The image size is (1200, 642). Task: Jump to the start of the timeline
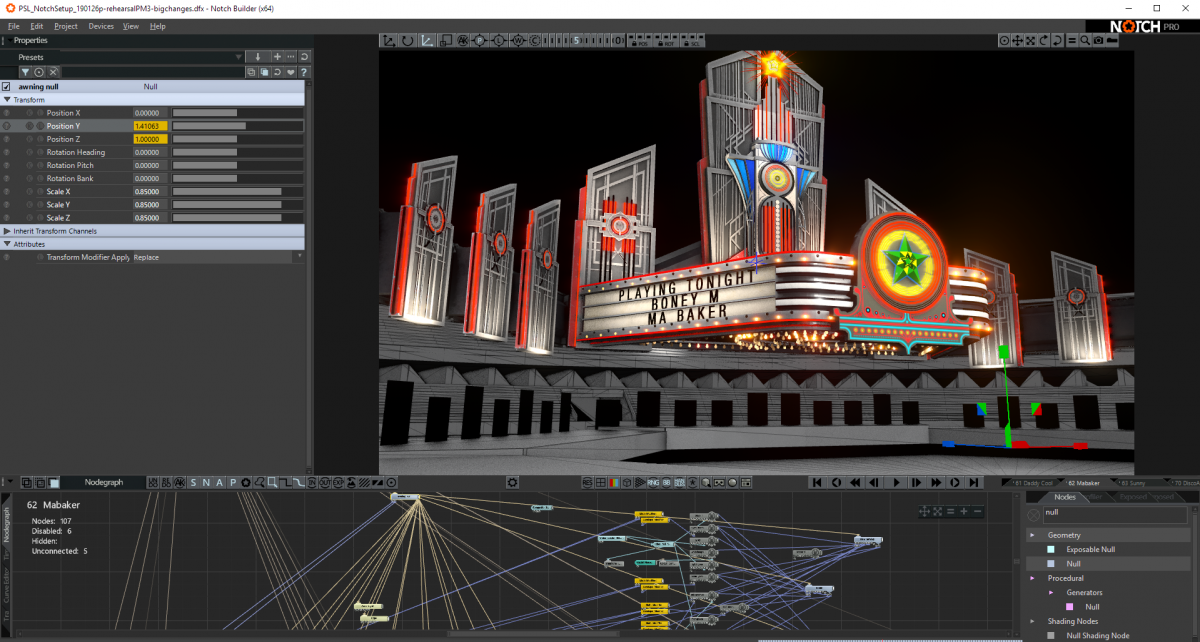tap(817, 482)
